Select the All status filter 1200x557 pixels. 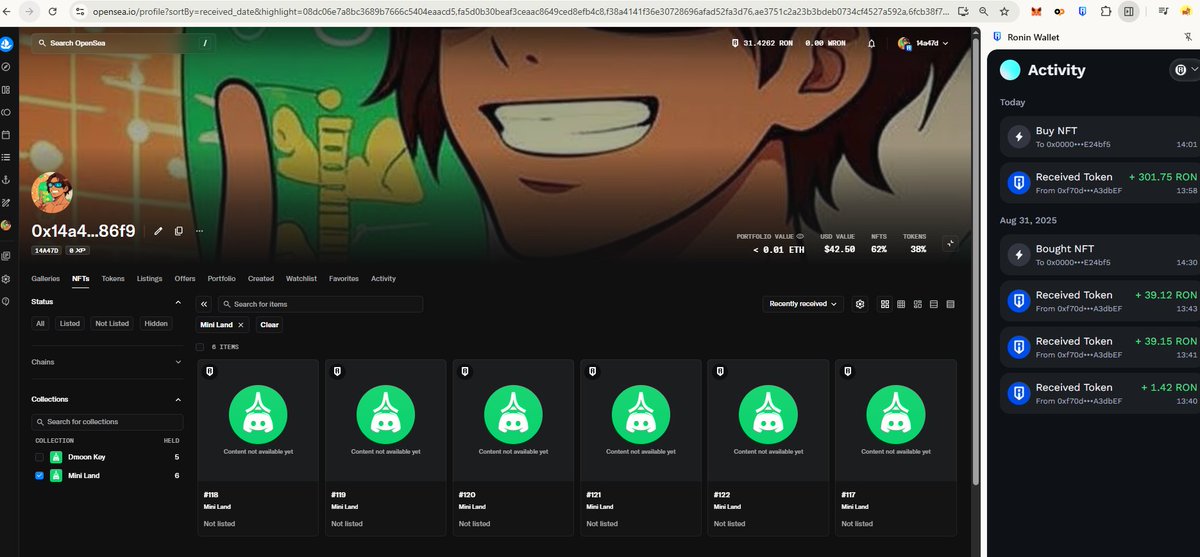point(40,324)
